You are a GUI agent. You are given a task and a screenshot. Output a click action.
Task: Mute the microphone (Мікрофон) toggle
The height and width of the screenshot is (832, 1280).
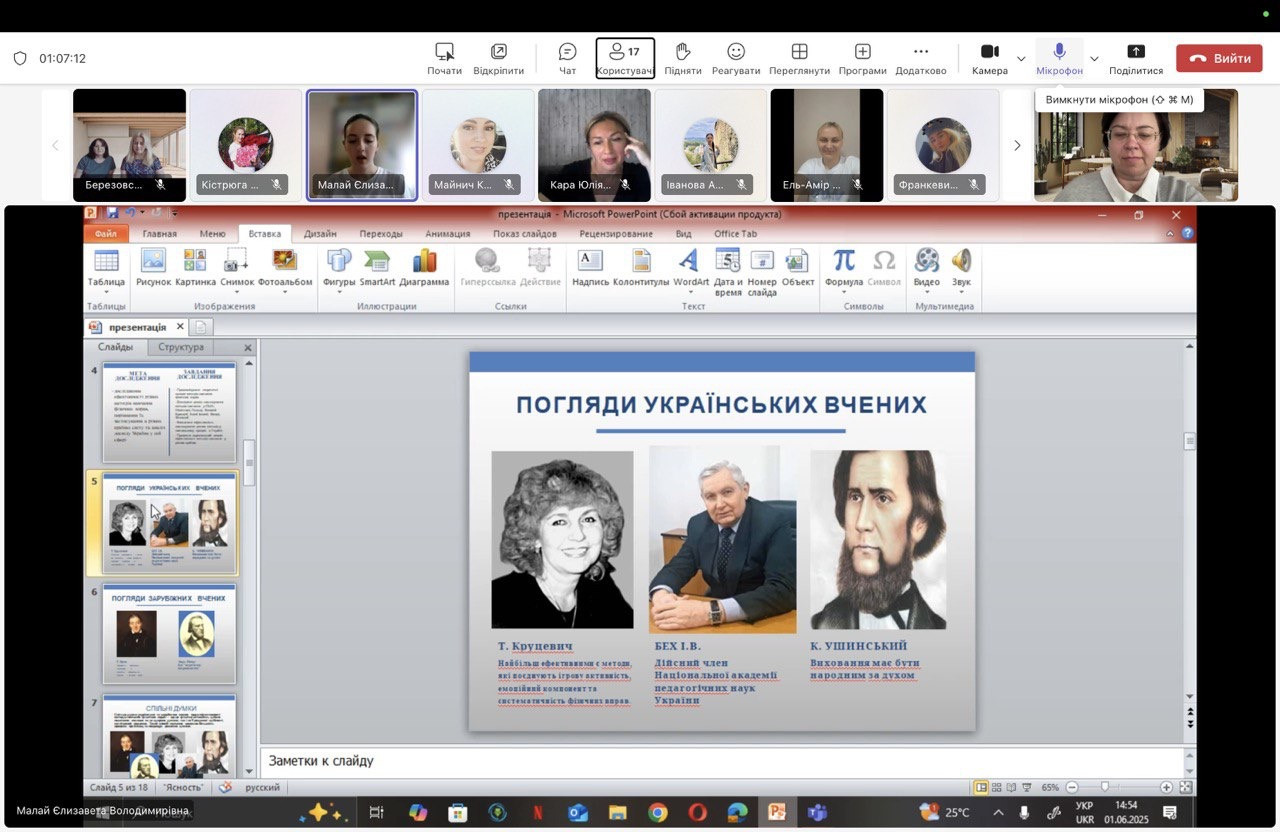tap(1059, 58)
